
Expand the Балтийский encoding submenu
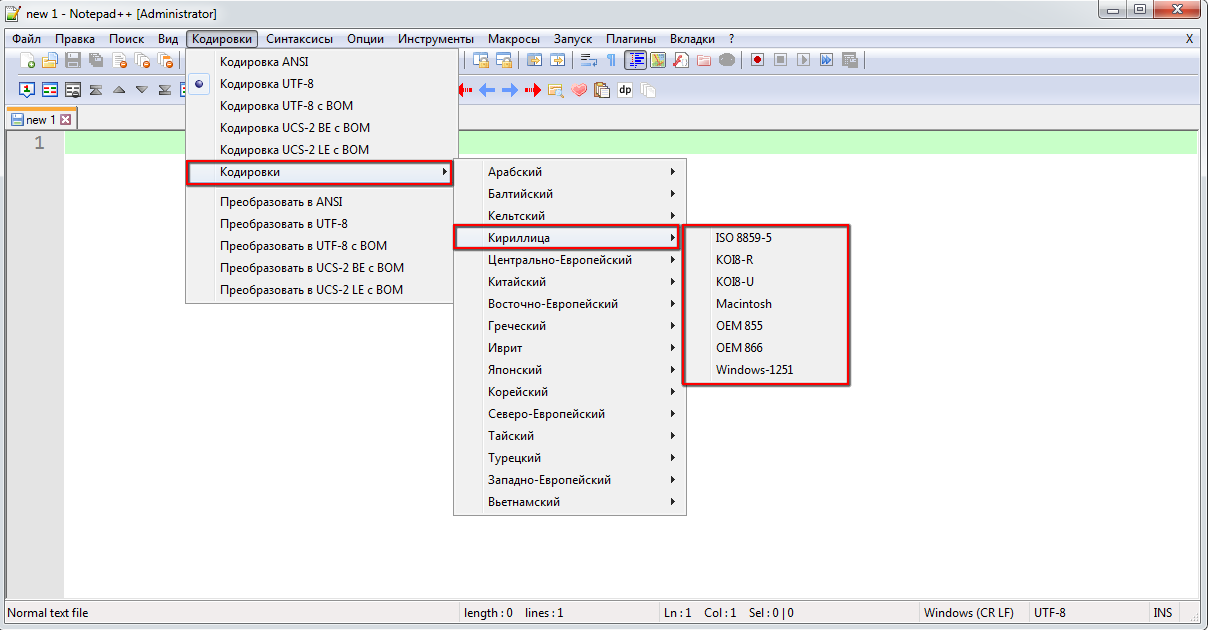tap(570, 194)
